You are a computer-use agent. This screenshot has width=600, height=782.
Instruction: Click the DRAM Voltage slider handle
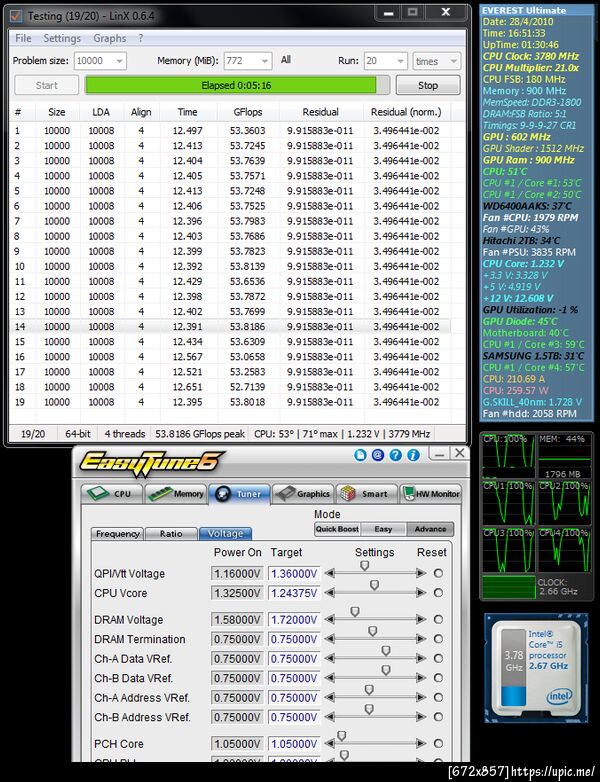point(355,612)
